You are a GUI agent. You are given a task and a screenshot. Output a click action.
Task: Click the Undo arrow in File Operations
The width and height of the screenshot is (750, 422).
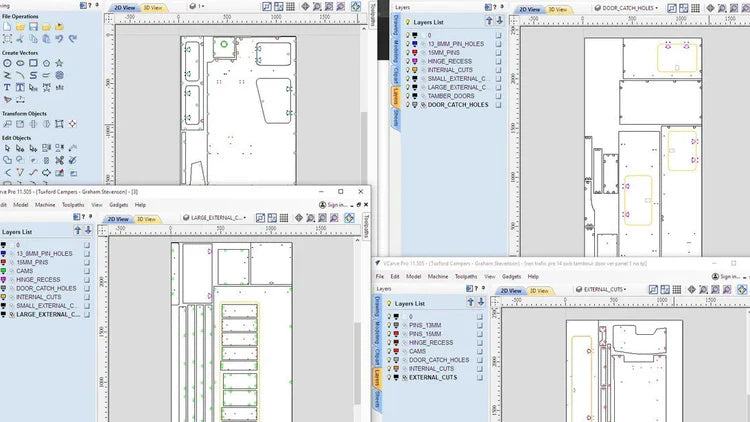tap(59, 39)
